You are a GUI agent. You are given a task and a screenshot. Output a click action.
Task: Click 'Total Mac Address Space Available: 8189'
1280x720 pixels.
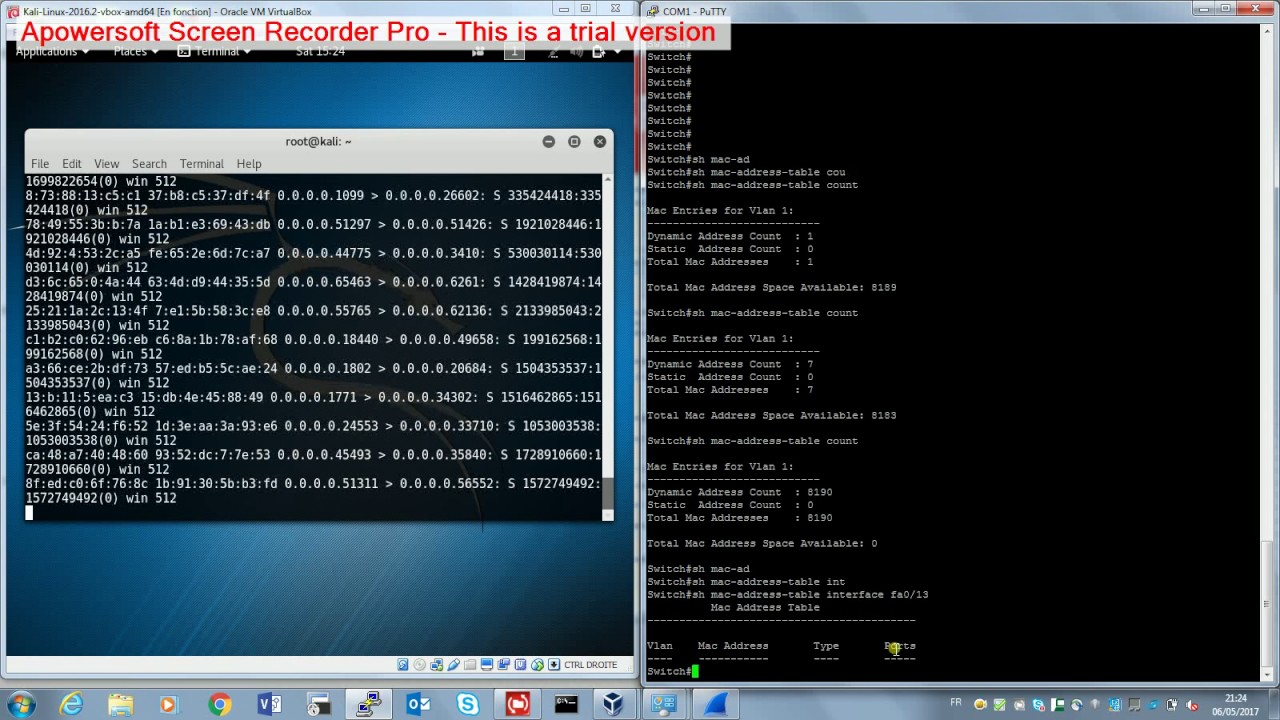[771, 287]
